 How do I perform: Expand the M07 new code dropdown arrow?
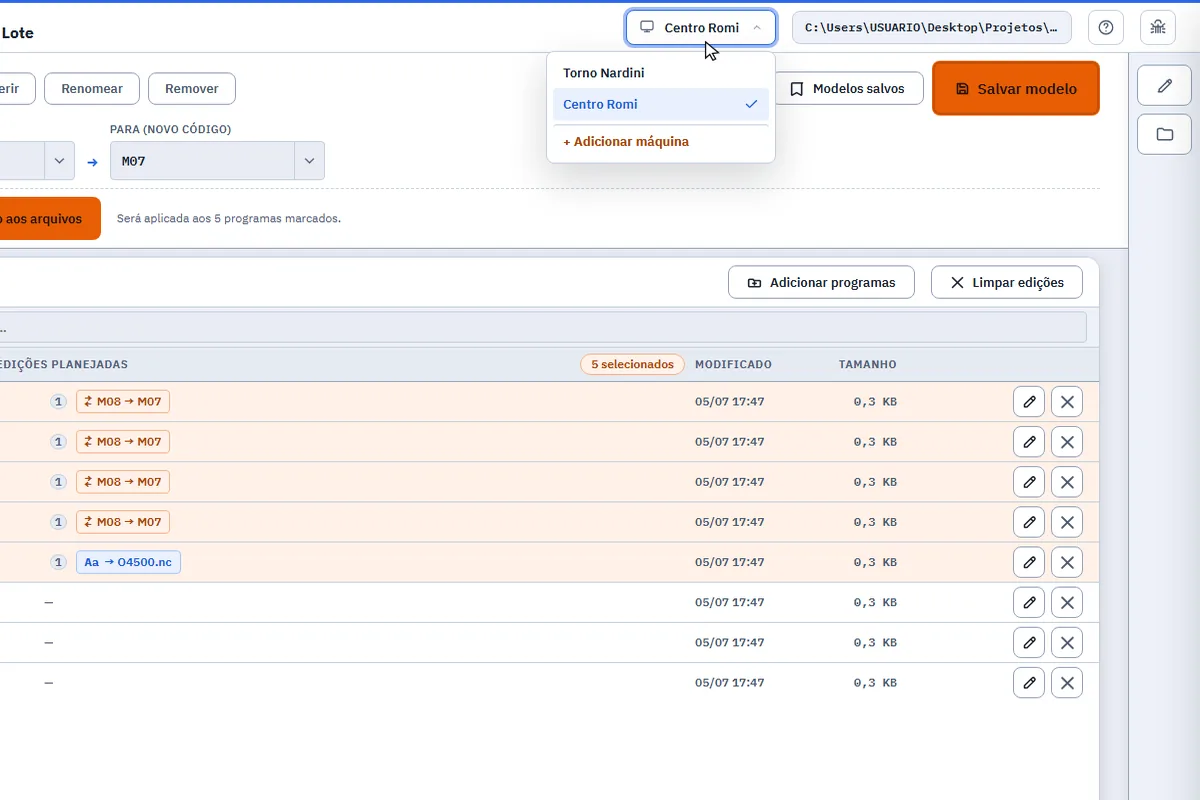tap(309, 161)
